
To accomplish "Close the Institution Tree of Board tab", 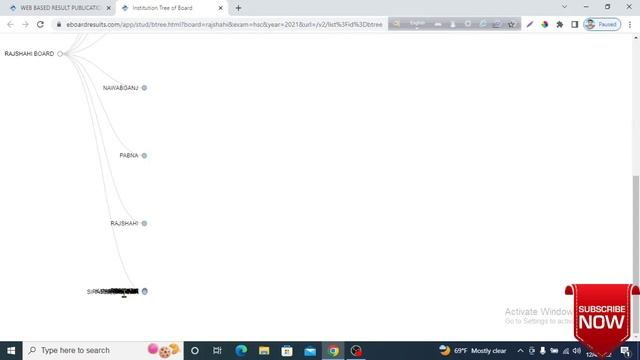I will click(x=220, y=8).
